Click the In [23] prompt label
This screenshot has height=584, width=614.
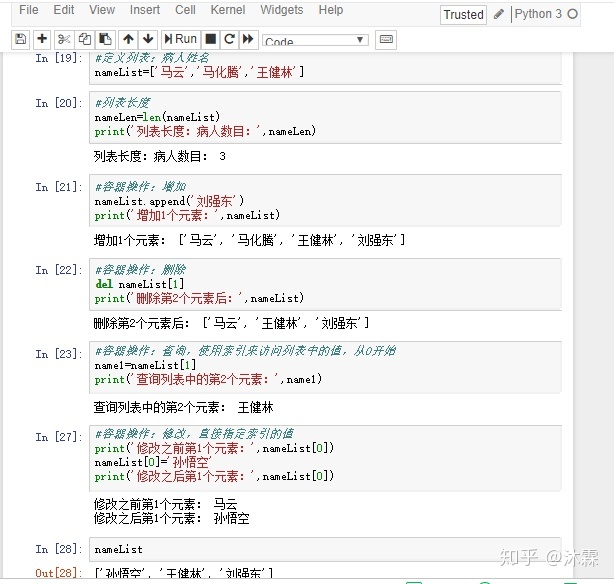click(x=59, y=354)
